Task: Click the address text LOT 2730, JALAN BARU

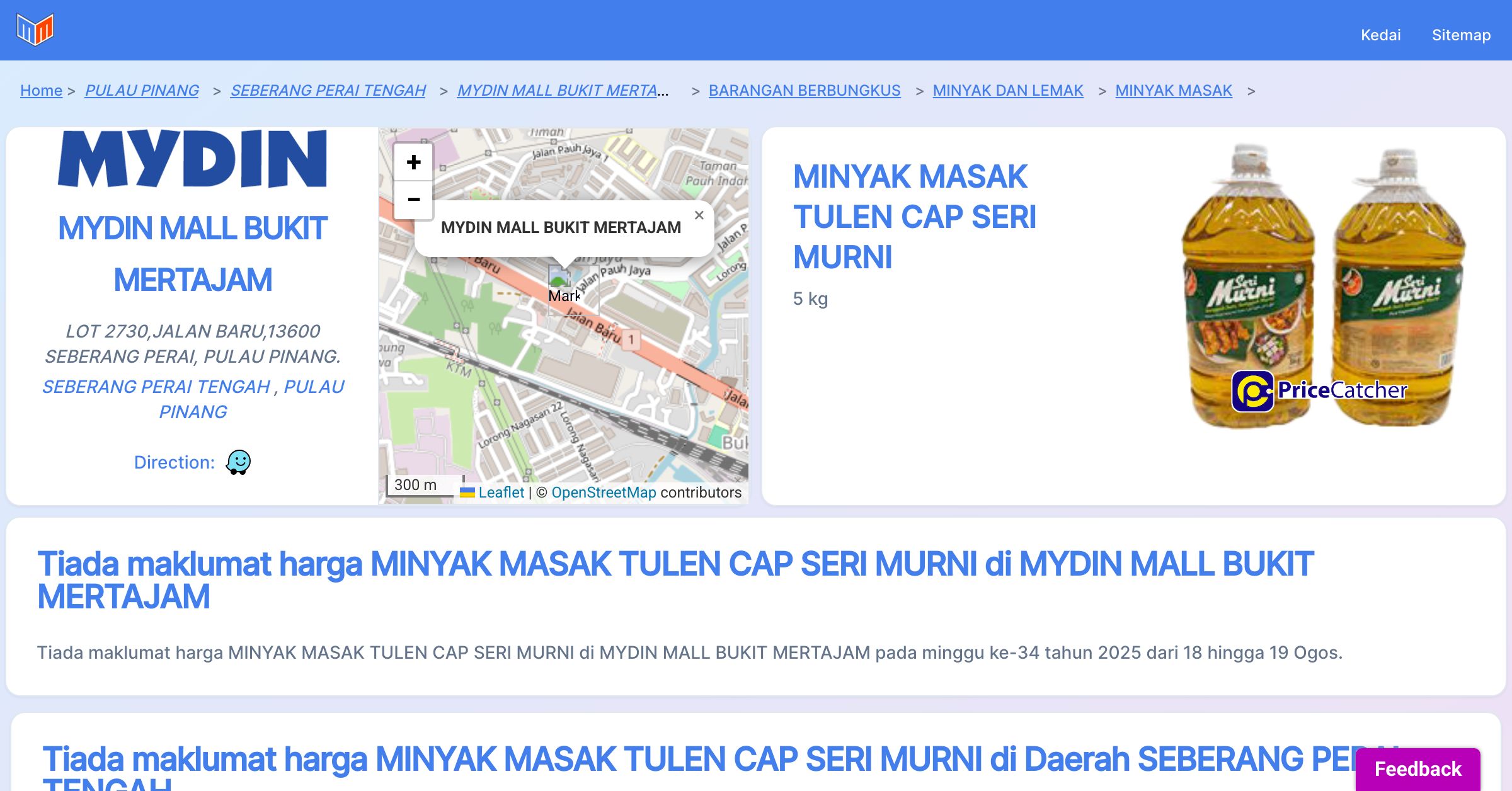Action: (x=193, y=343)
